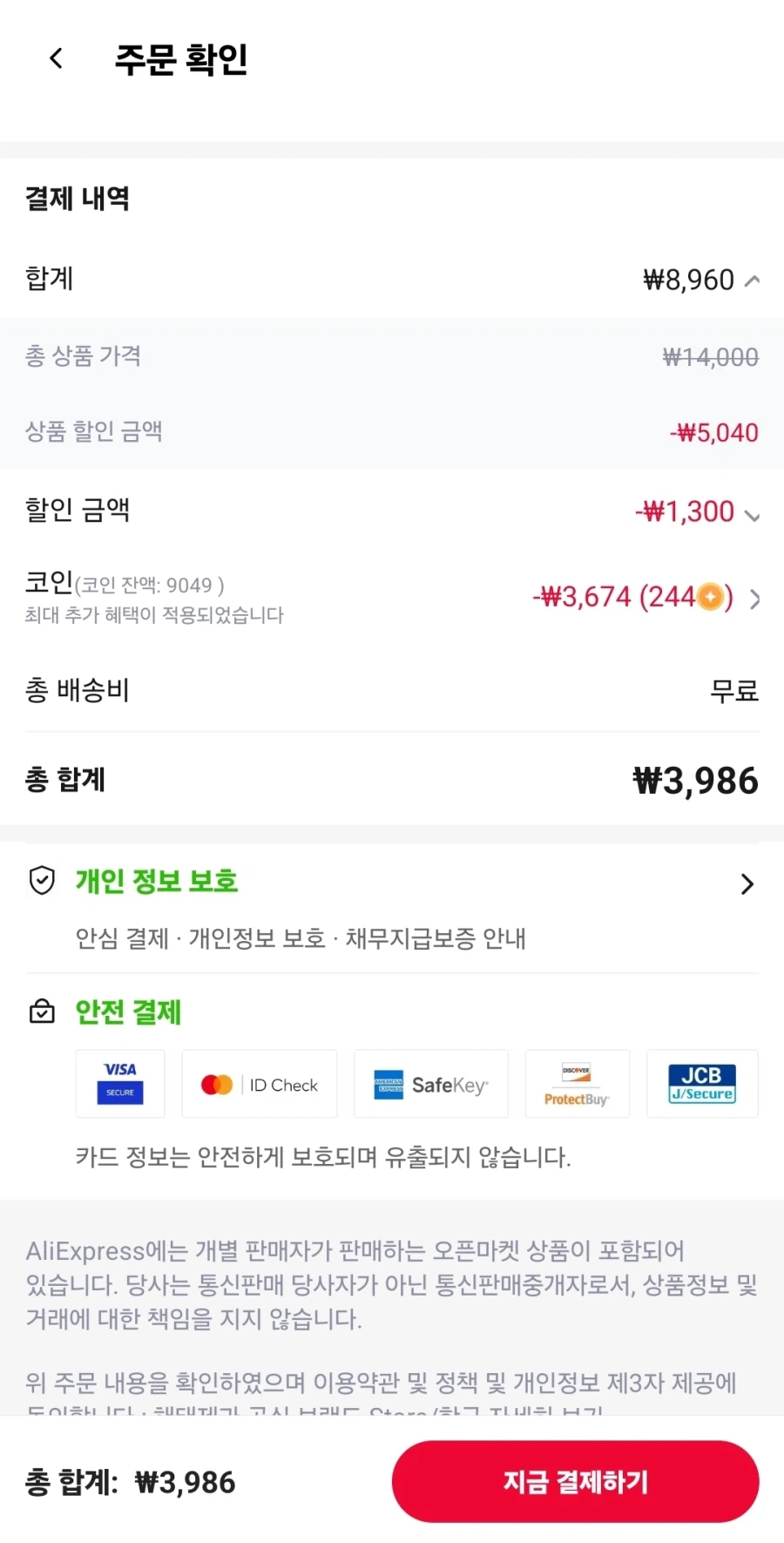Click the gold coin icon in the 코인 row
The image size is (784, 1543).
point(710,597)
